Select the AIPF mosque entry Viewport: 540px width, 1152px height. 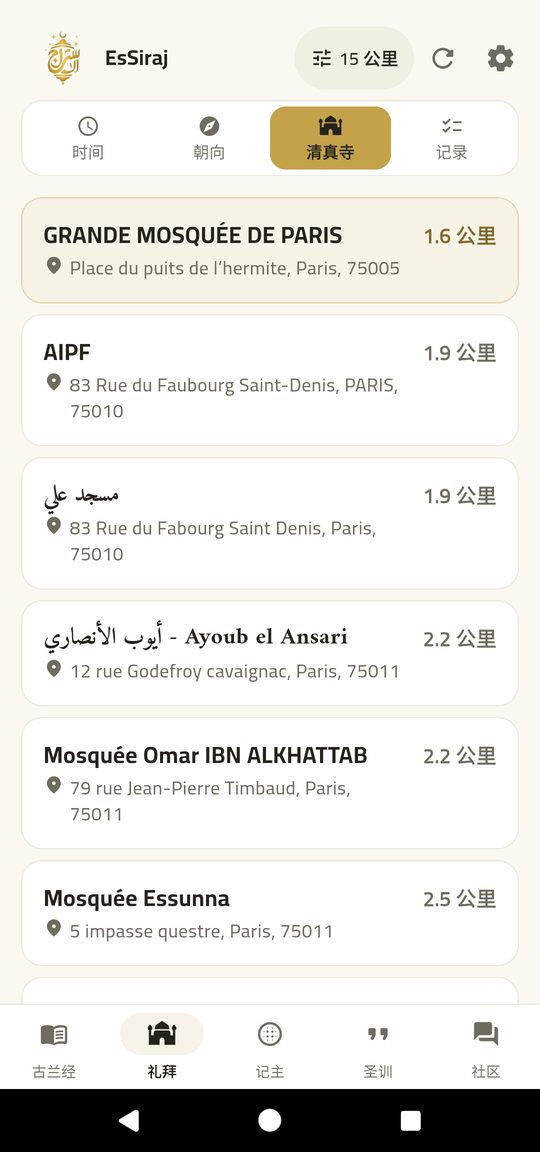270,381
